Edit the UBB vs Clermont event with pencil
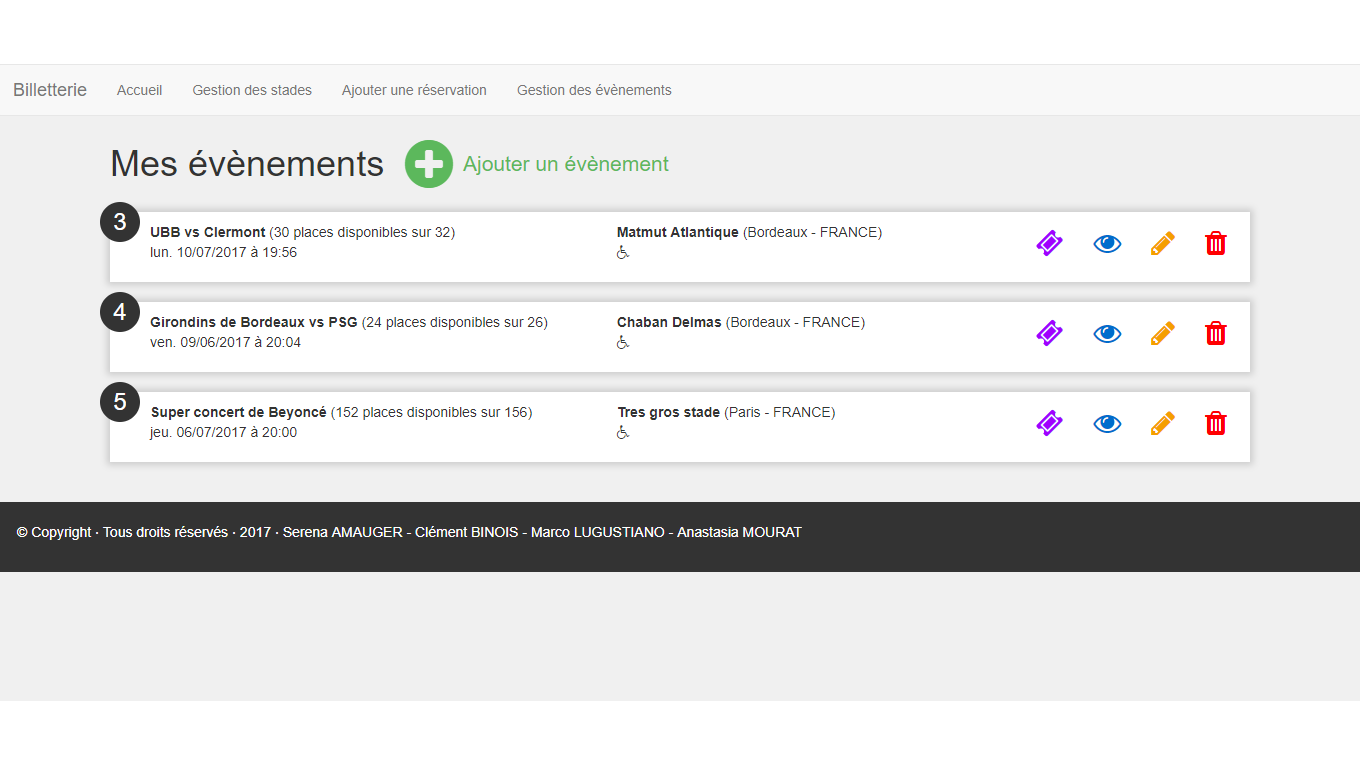The height and width of the screenshot is (765, 1360). point(1162,243)
